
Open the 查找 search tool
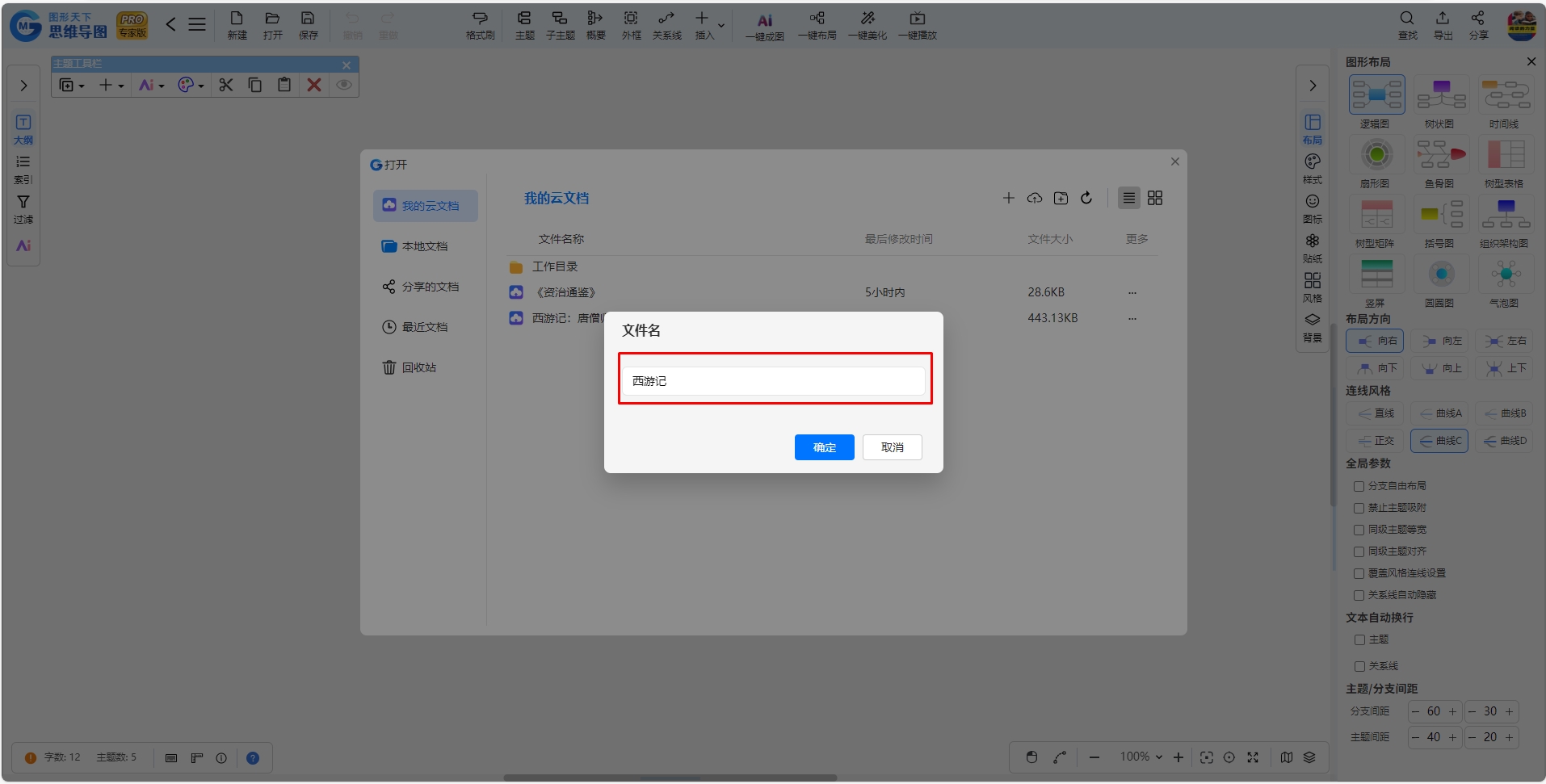tap(1407, 25)
